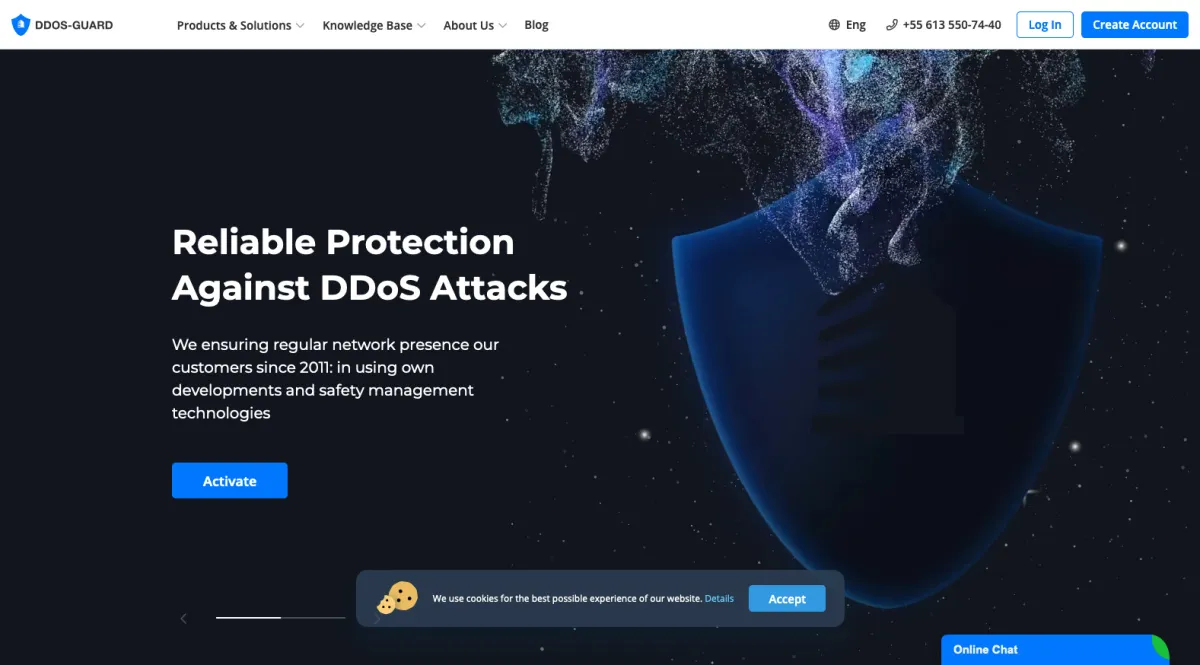Open the Products & Solutions menu

point(234,25)
